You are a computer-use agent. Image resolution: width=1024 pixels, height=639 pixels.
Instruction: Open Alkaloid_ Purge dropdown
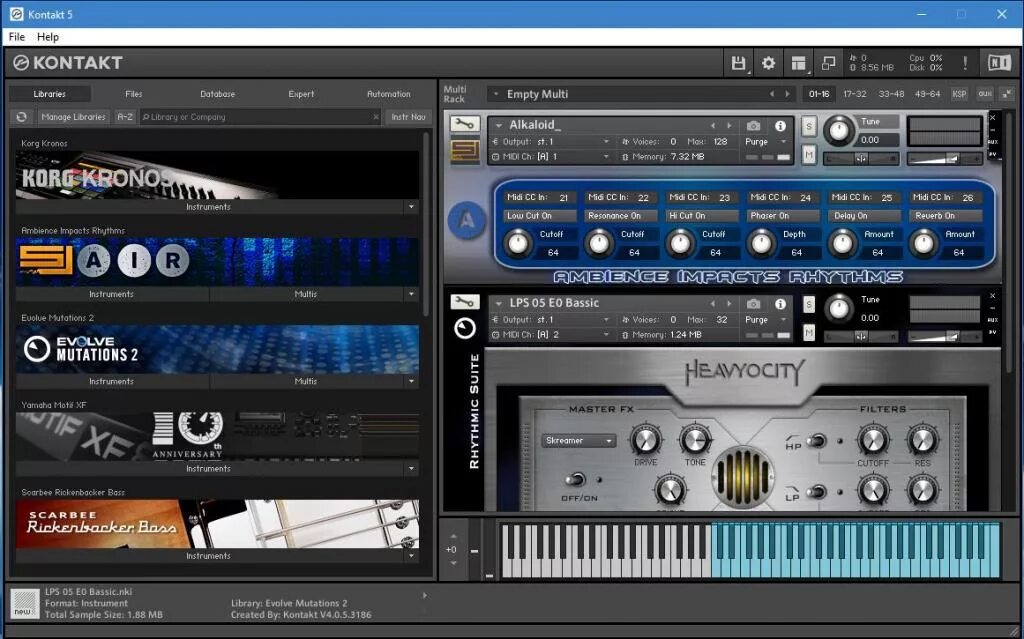coord(766,142)
